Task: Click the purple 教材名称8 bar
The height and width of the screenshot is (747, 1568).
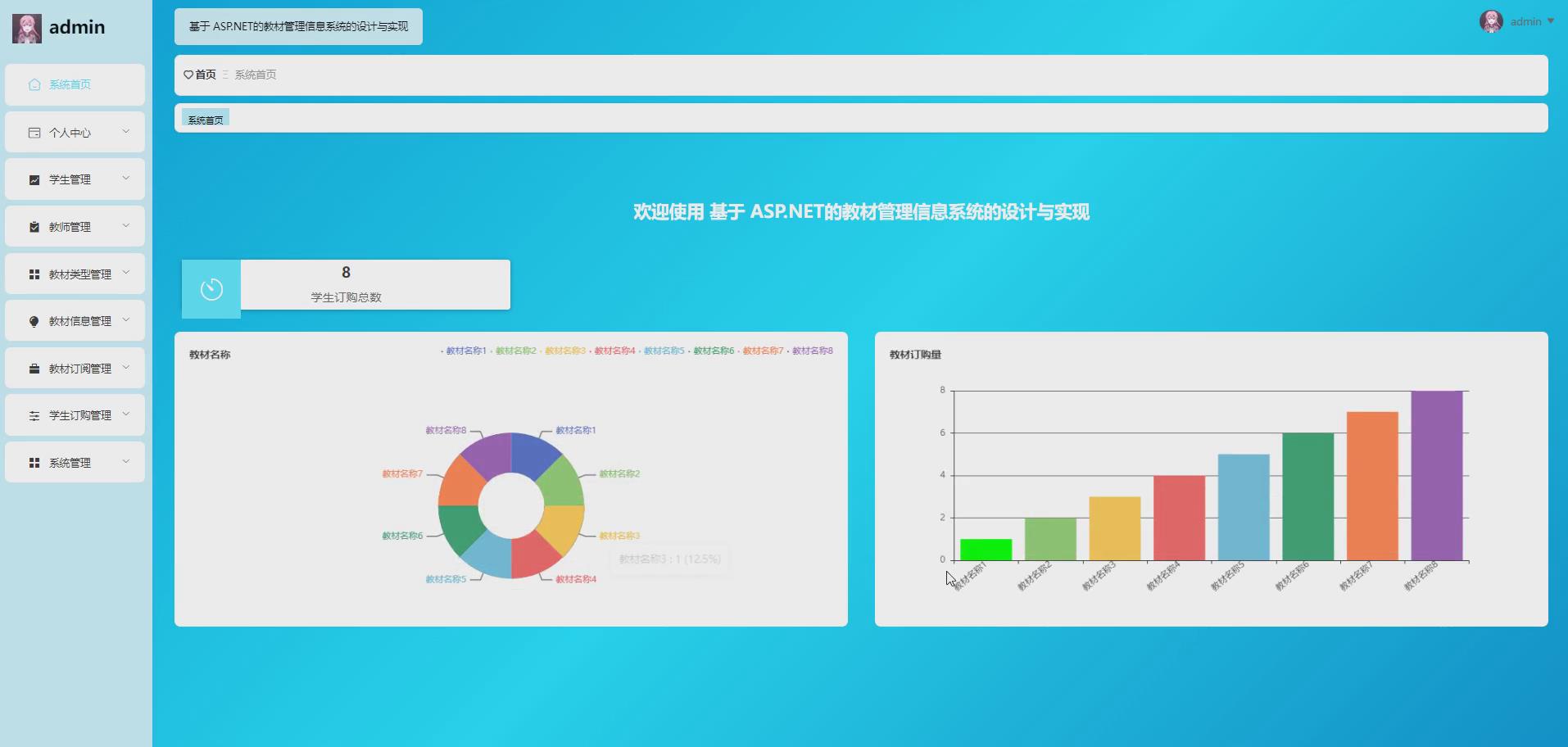Action: point(1437,475)
